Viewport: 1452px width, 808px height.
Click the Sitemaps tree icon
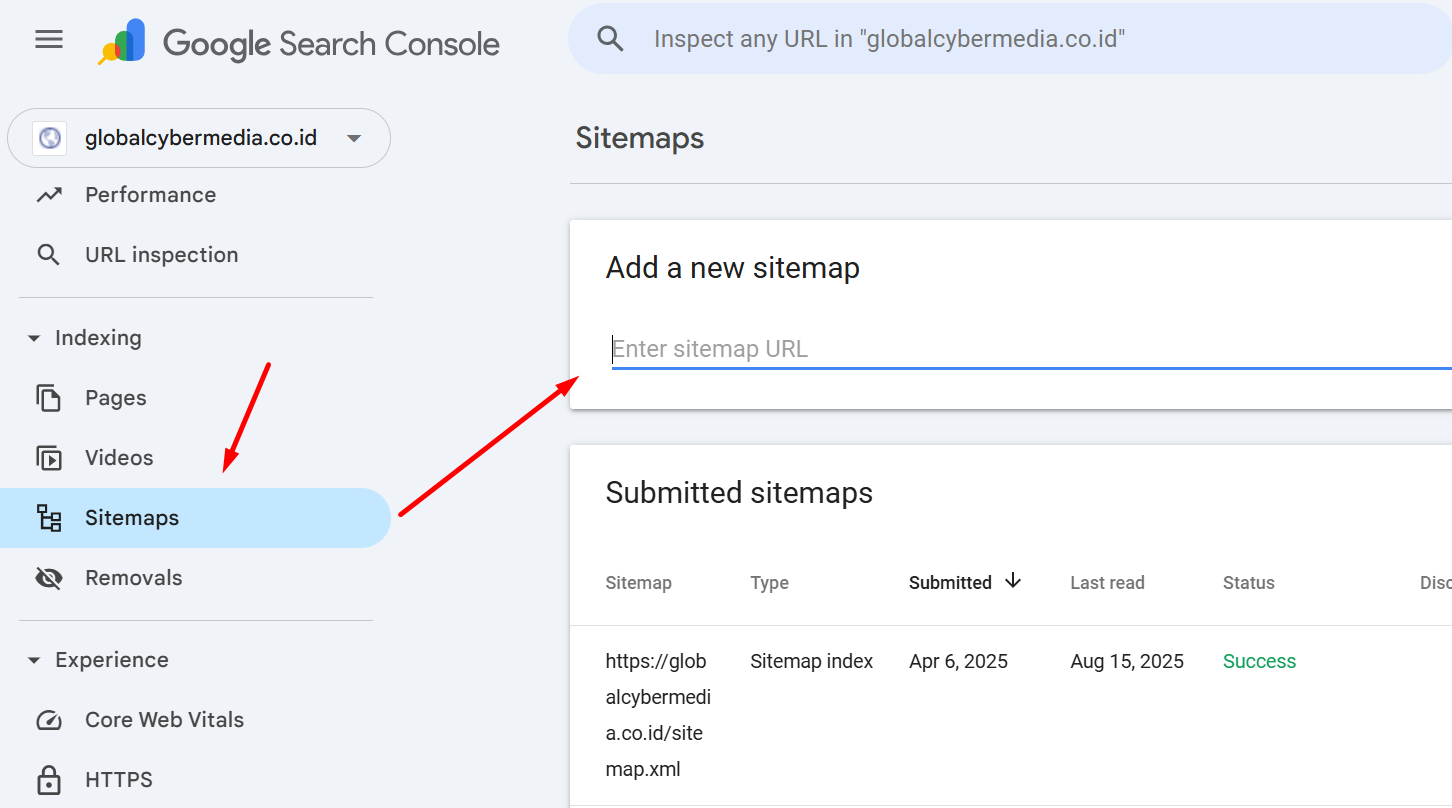coord(49,518)
